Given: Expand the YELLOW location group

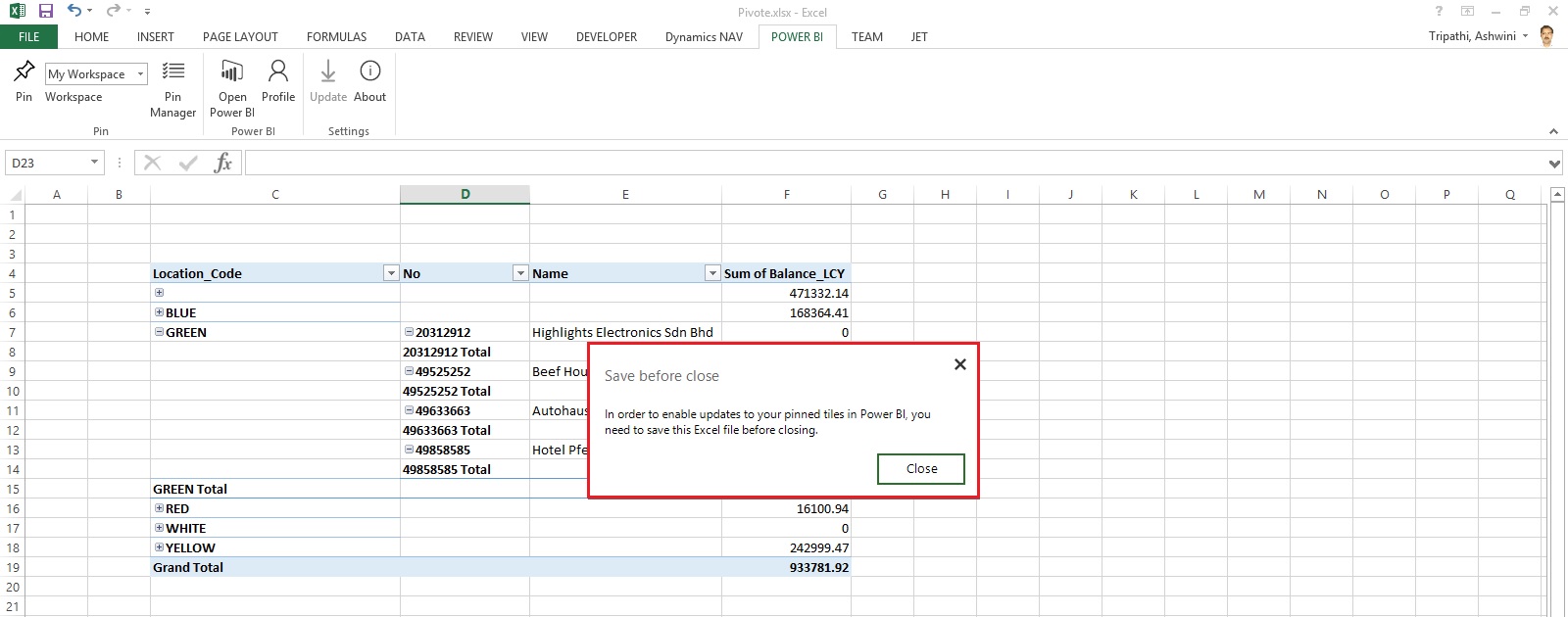Looking at the screenshot, I should (159, 547).
